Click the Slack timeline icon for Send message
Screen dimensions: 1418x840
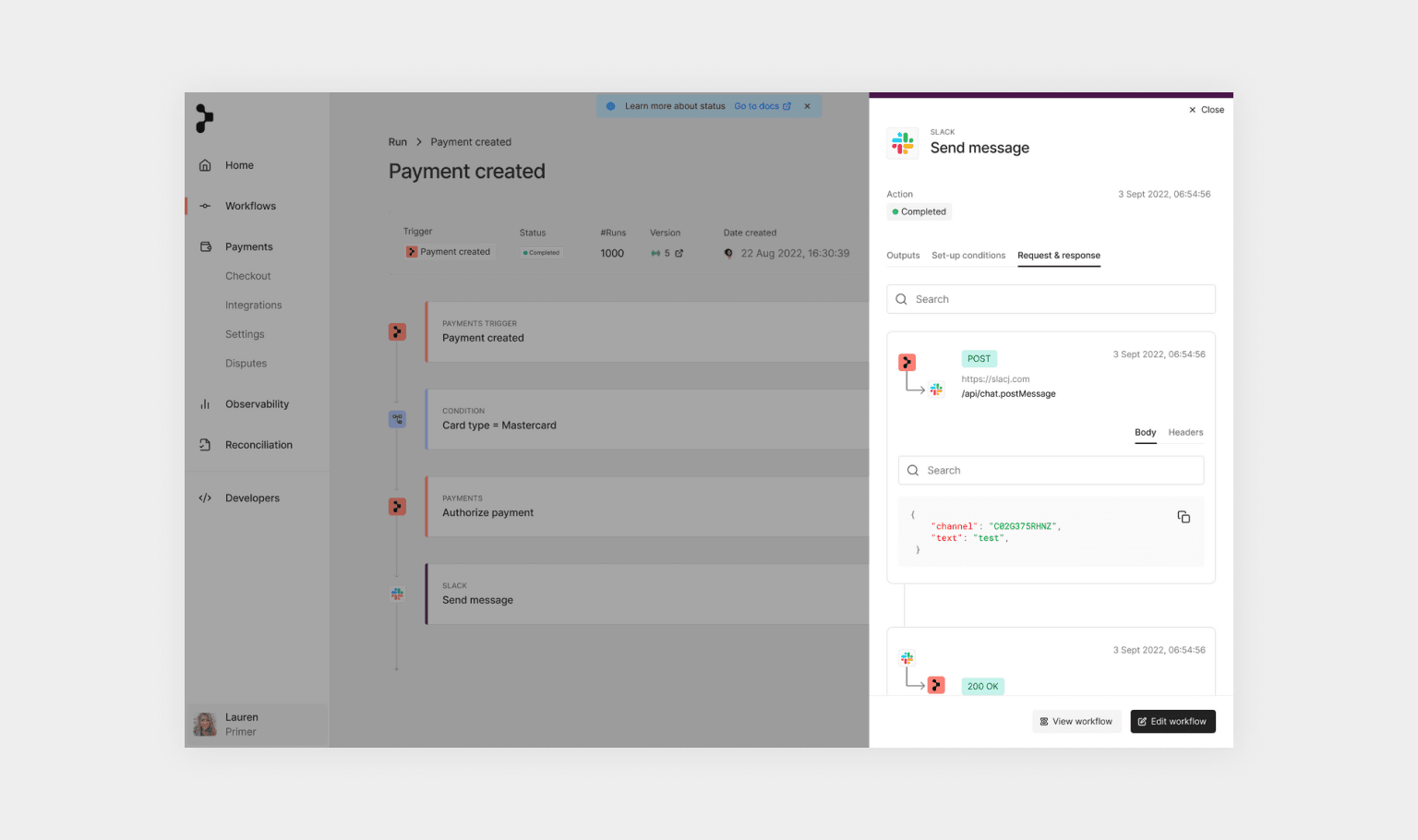(x=397, y=594)
